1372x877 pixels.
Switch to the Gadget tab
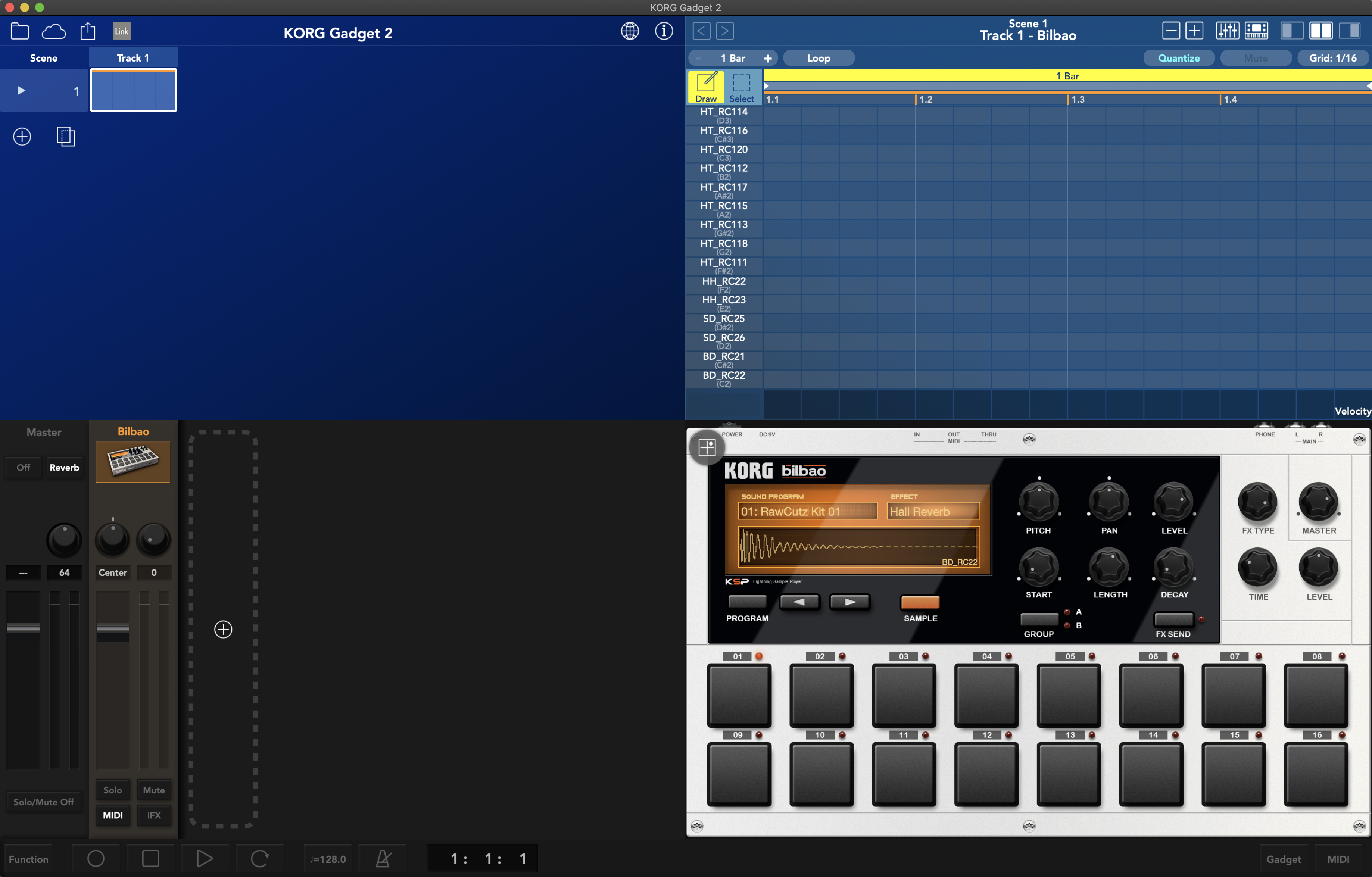1283,859
